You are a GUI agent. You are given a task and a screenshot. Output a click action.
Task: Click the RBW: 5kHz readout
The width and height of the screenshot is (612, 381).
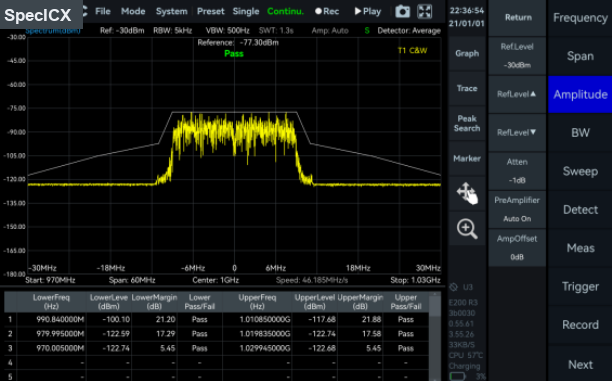click(172, 30)
